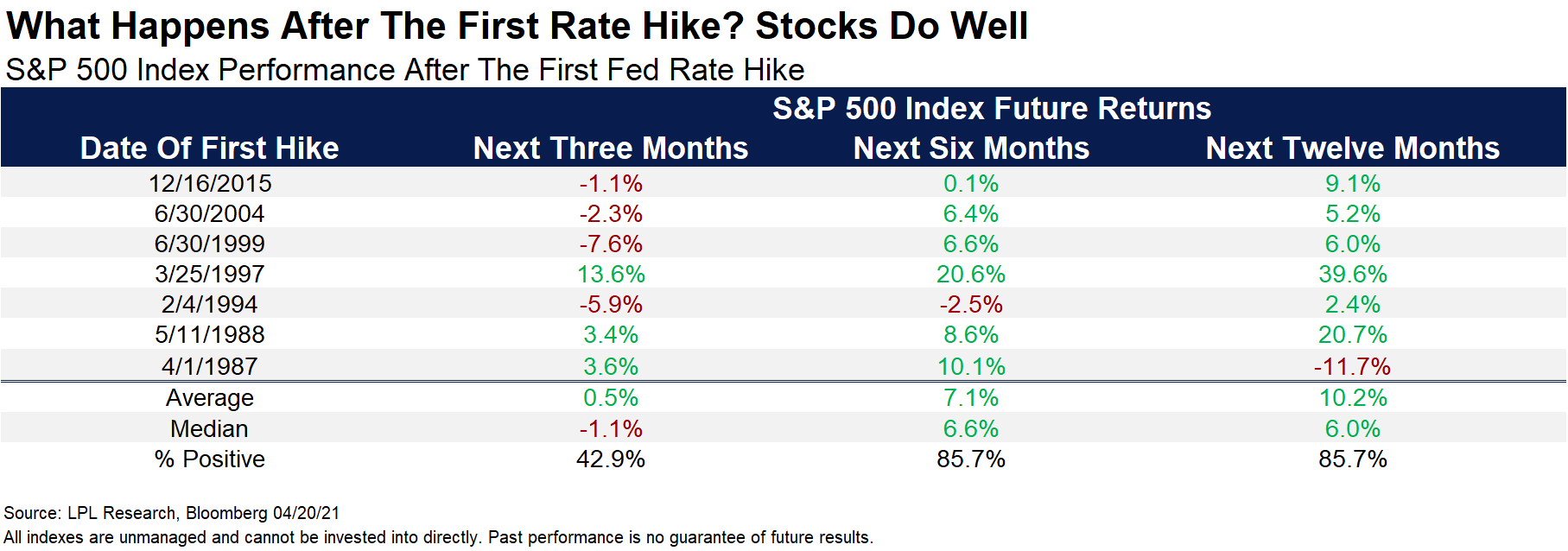
Task: Select the Average row label
Action: 210,397
